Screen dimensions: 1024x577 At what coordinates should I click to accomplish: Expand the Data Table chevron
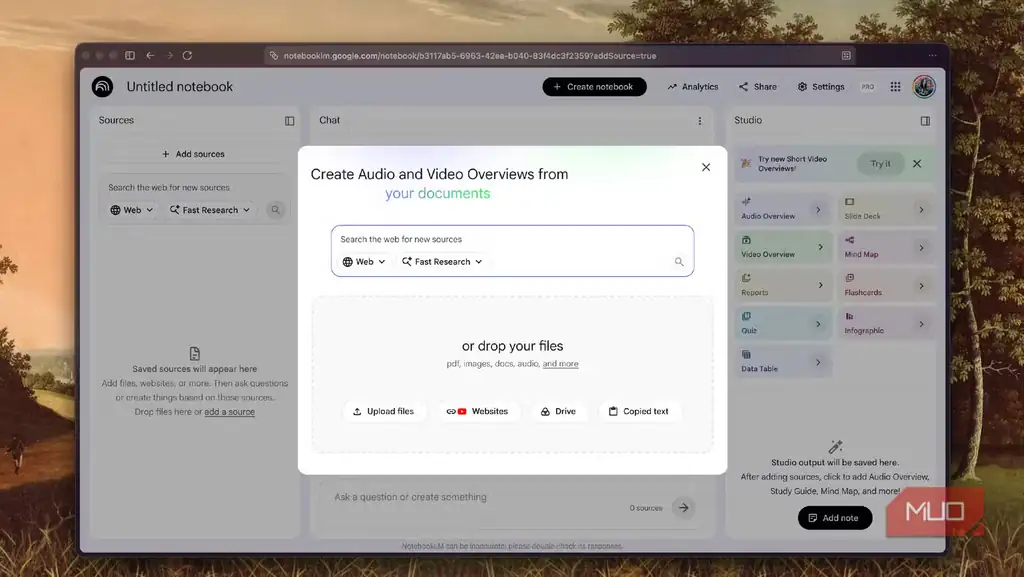pos(818,362)
